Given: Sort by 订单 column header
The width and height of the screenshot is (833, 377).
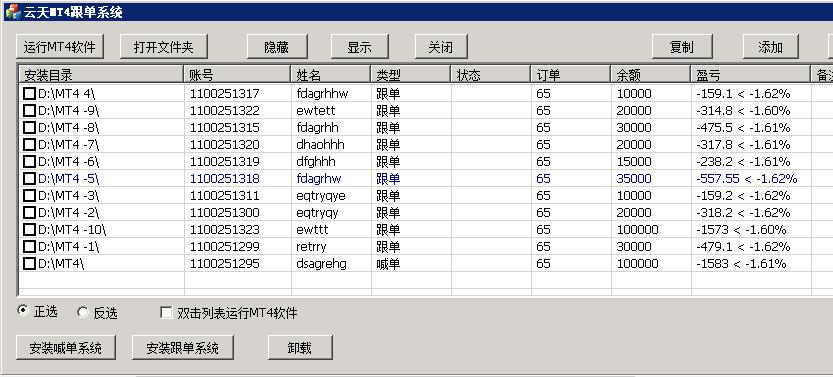Looking at the screenshot, I should (571, 75).
